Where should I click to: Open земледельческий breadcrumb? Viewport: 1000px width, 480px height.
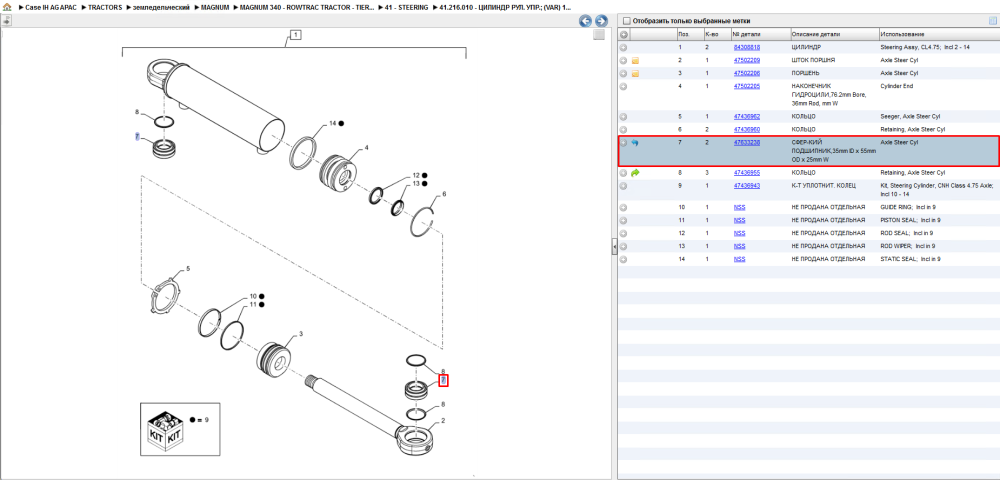pos(160,7)
